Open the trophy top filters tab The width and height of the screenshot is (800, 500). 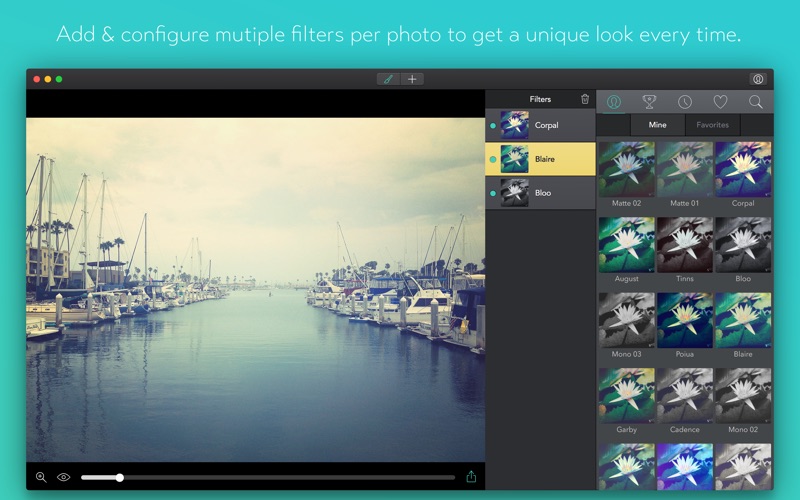[x=649, y=101]
